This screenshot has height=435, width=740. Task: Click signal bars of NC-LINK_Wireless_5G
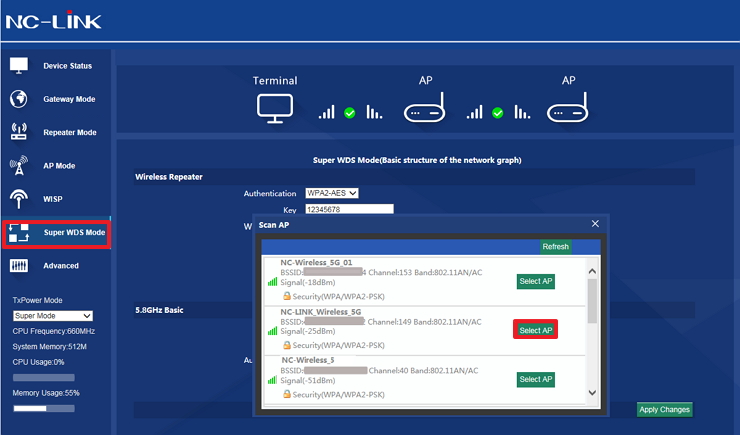point(272,331)
